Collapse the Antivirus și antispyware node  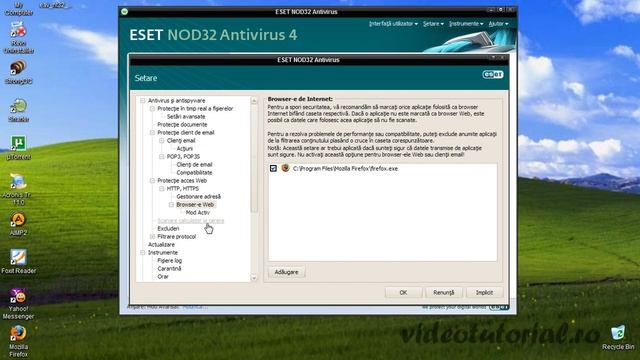point(142,100)
